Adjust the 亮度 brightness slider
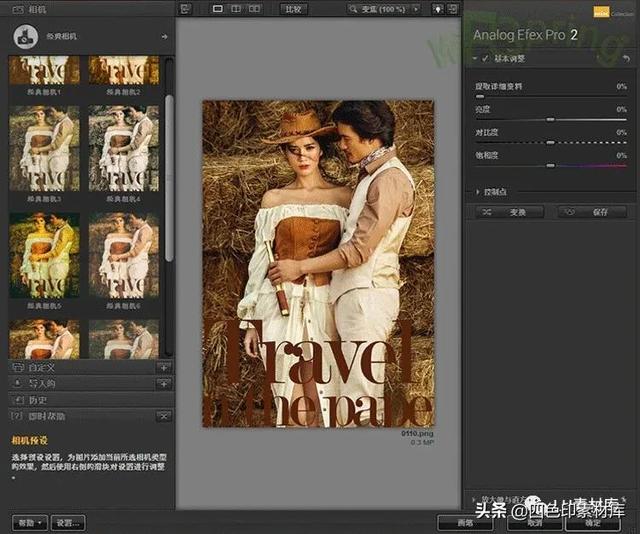This screenshot has height=534, width=640. 551,120
